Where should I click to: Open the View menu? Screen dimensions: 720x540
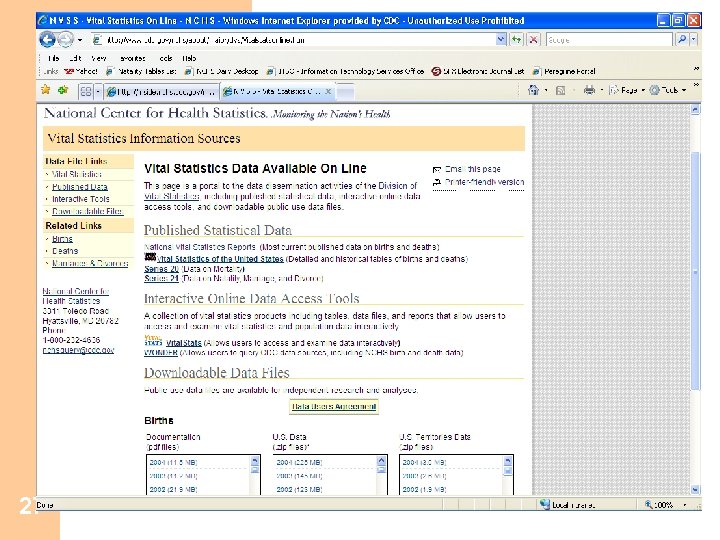(99, 58)
